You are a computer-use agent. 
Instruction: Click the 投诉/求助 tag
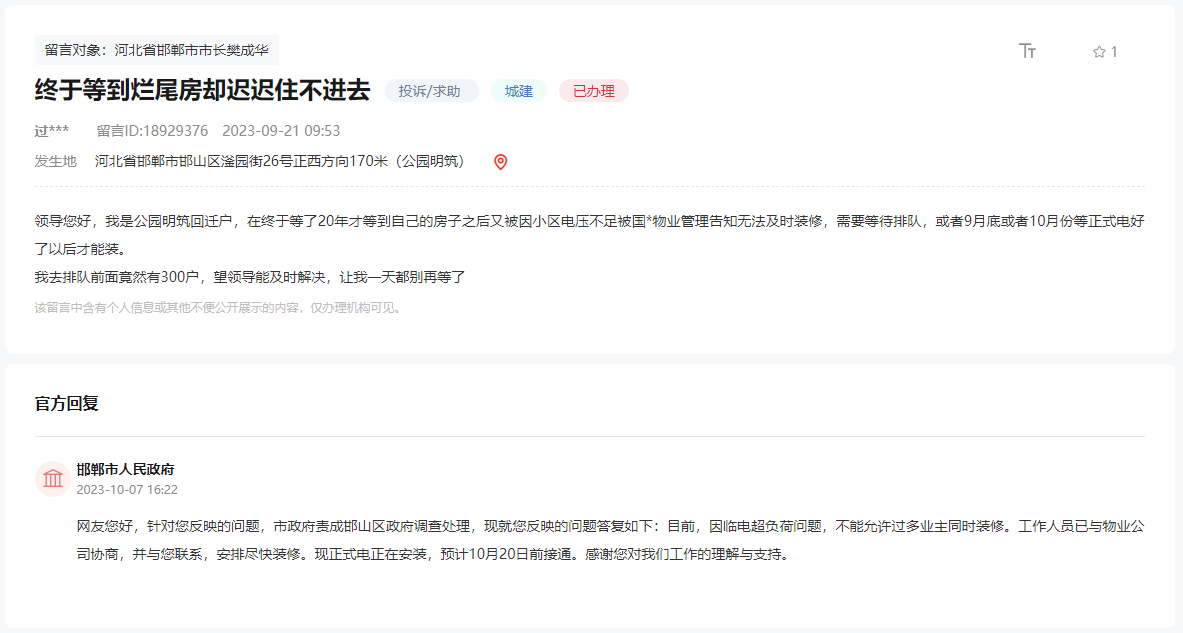click(x=431, y=91)
